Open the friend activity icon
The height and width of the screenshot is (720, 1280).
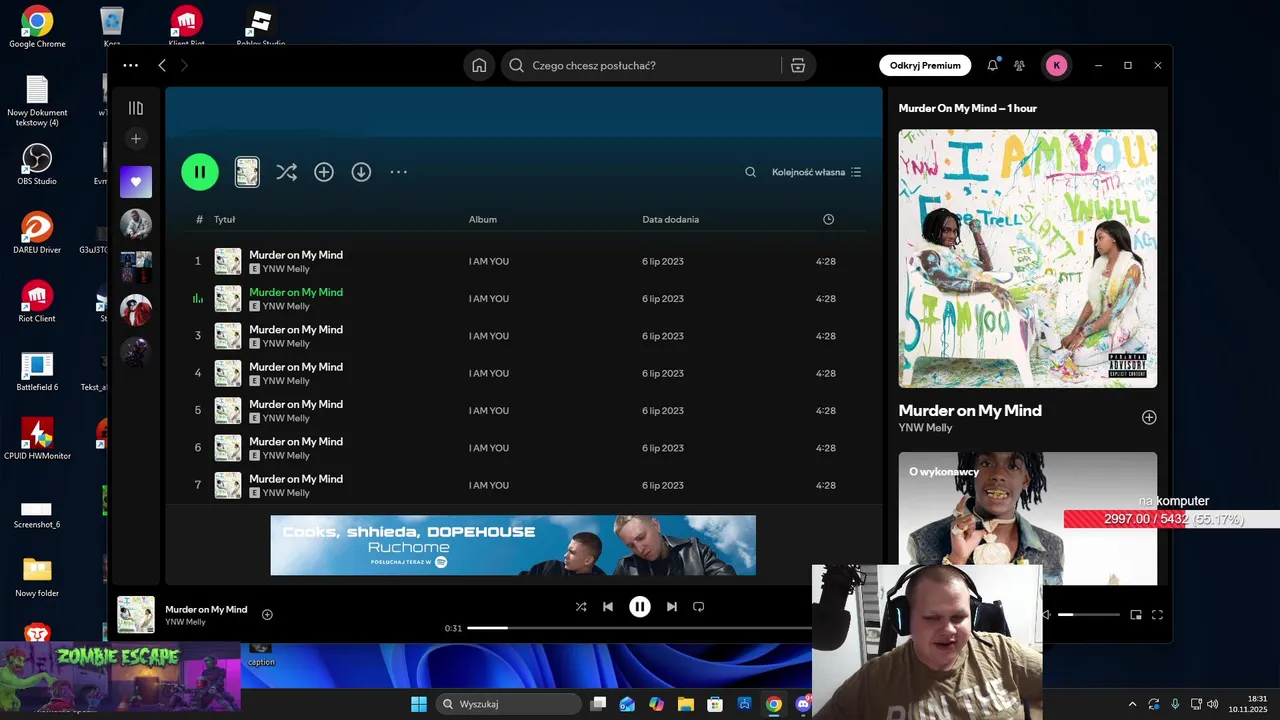pos(1019,65)
